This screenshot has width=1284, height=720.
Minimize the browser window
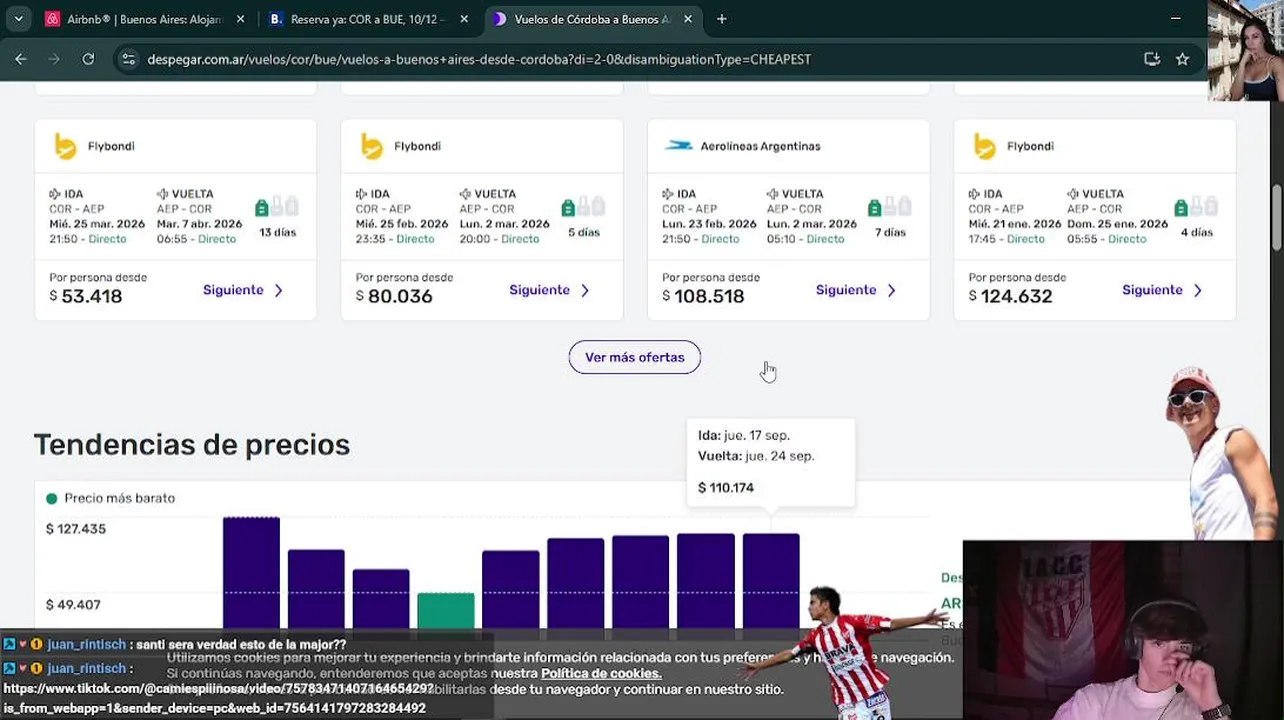coord(1175,19)
